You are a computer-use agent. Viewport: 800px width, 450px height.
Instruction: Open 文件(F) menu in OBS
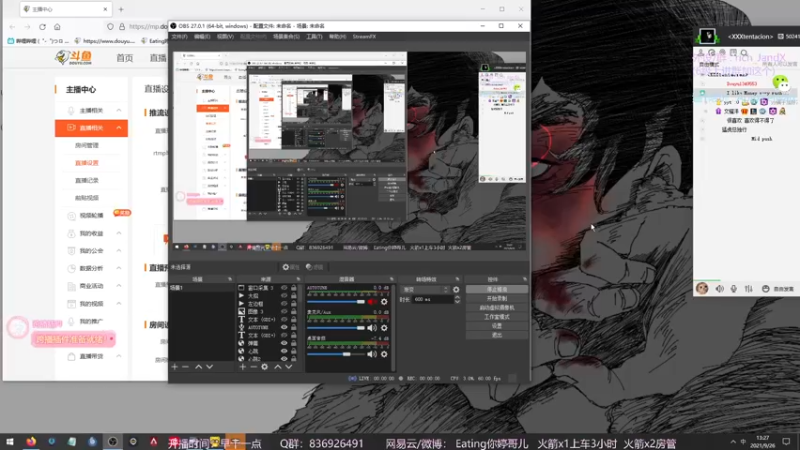(179, 37)
